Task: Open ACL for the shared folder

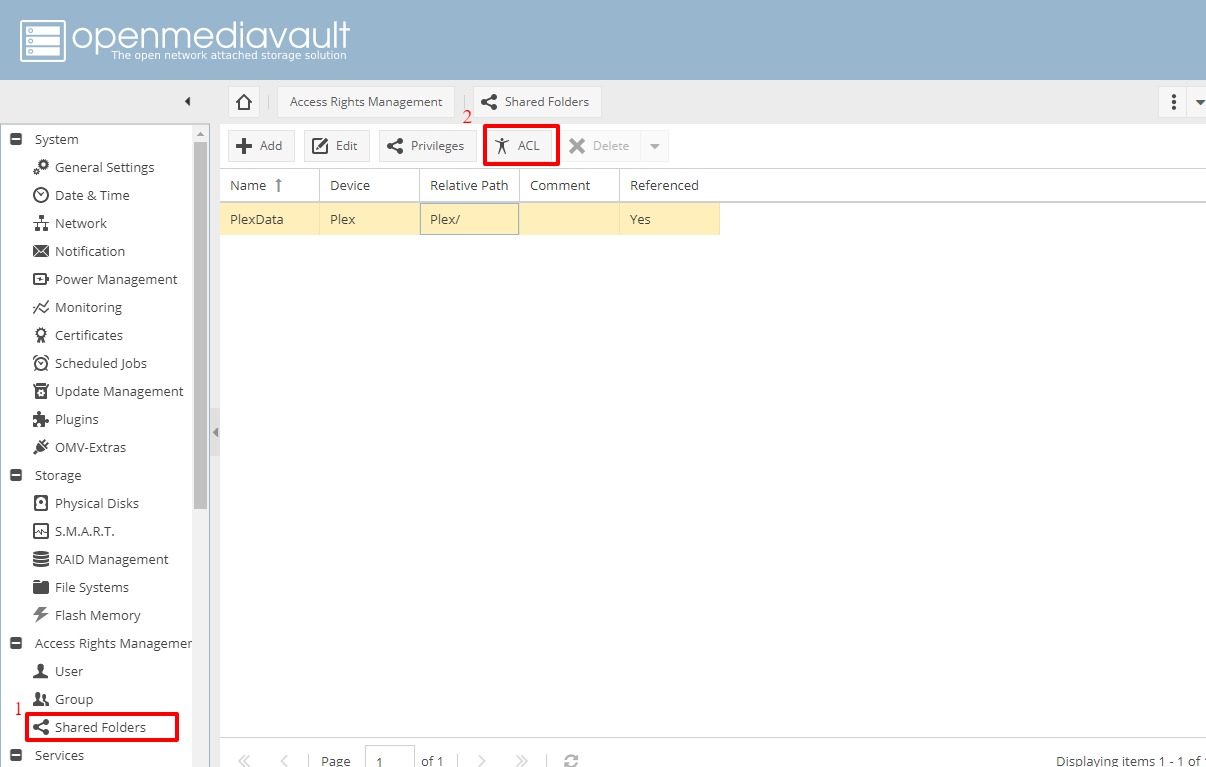Action: pos(518,146)
